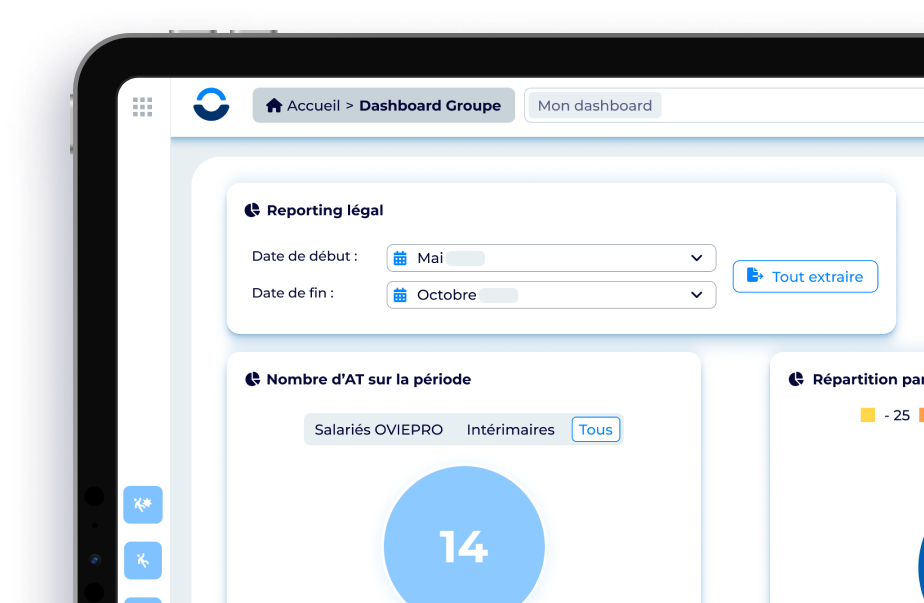
Task: Open the Date de fin dropdown
Action: pos(551,295)
